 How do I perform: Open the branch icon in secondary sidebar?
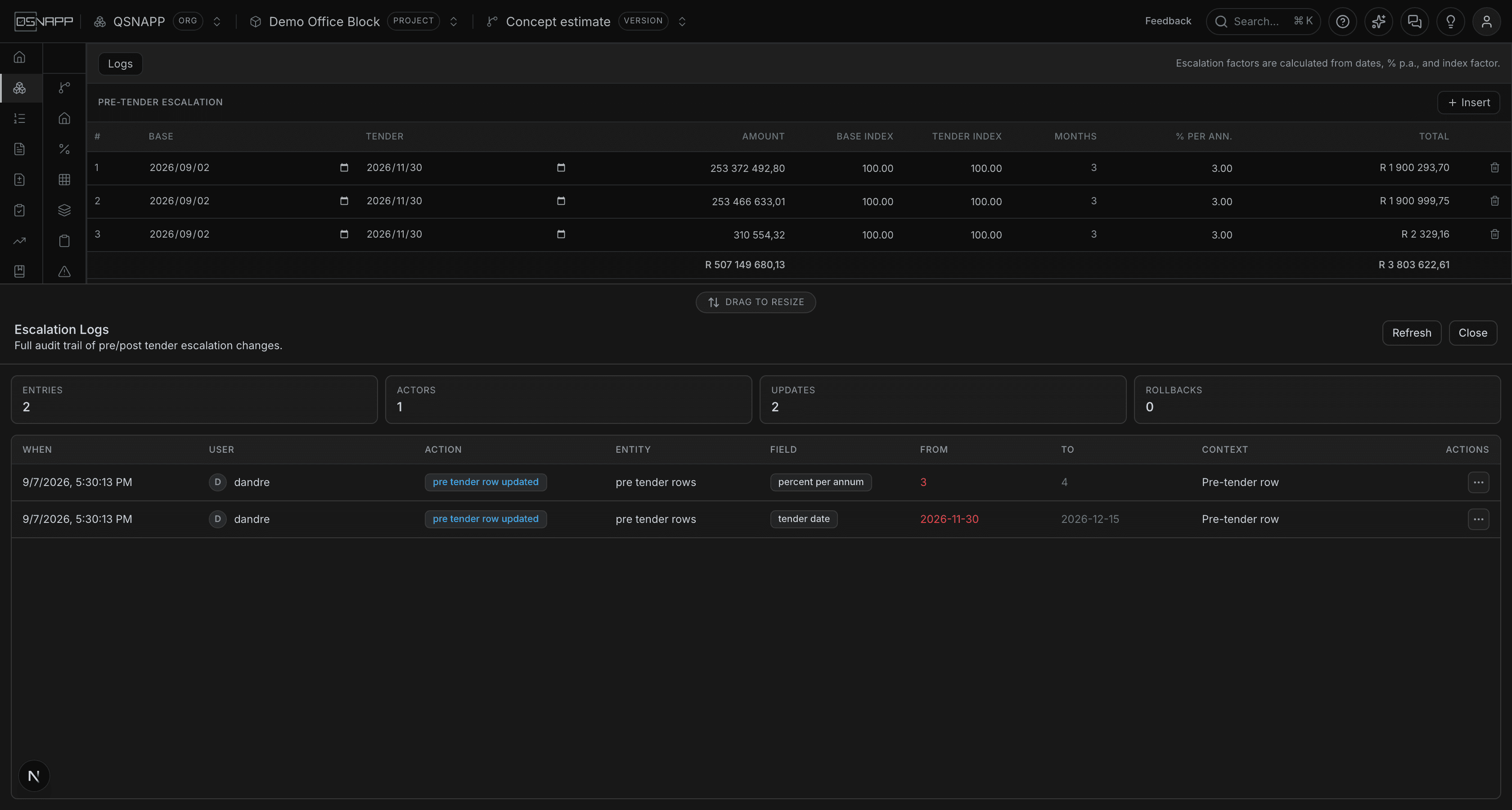click(x=64, y=88)
